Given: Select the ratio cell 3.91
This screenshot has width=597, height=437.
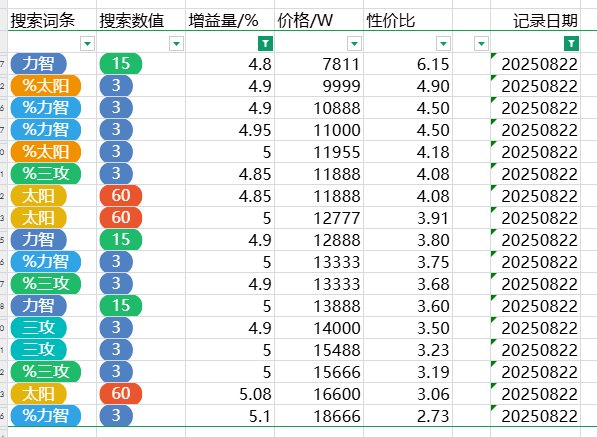Looking at the screenshot, I should tap(408, 218).
